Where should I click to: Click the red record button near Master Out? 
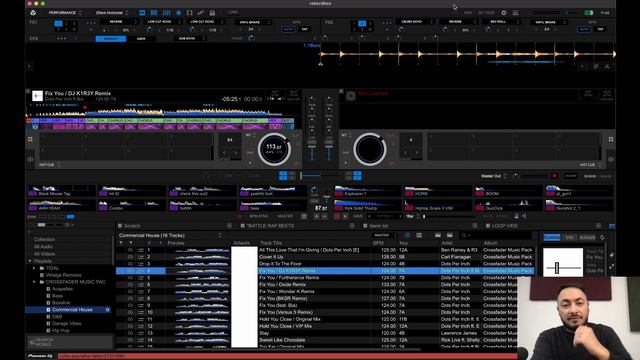click(x=554, y=176)
